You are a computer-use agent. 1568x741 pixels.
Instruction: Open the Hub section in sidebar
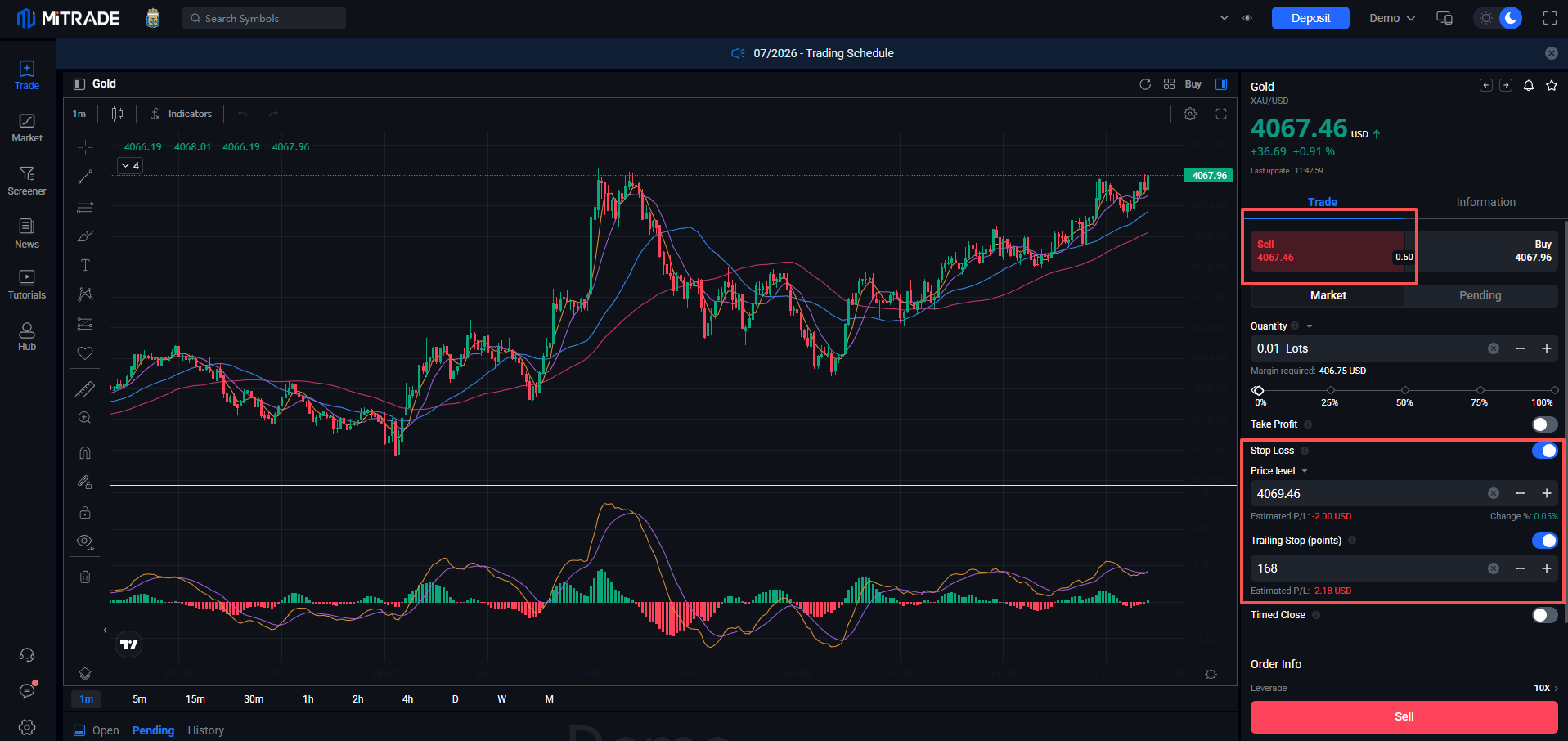(27, 336)
